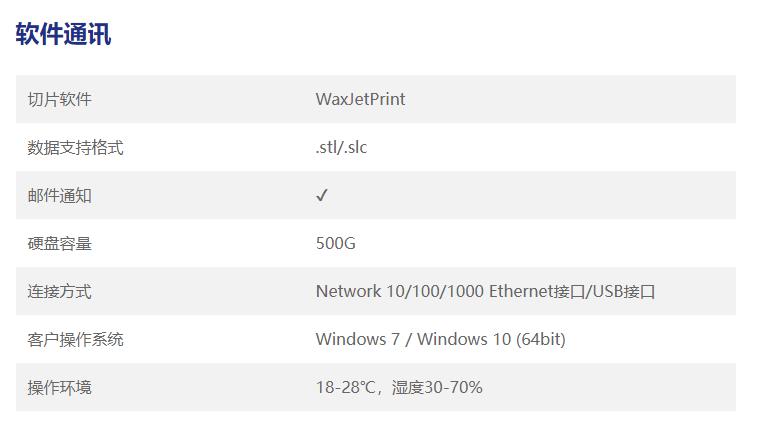Select the 切片软件 row label
This screenshot has width=758, height=434.
point(59,99)
